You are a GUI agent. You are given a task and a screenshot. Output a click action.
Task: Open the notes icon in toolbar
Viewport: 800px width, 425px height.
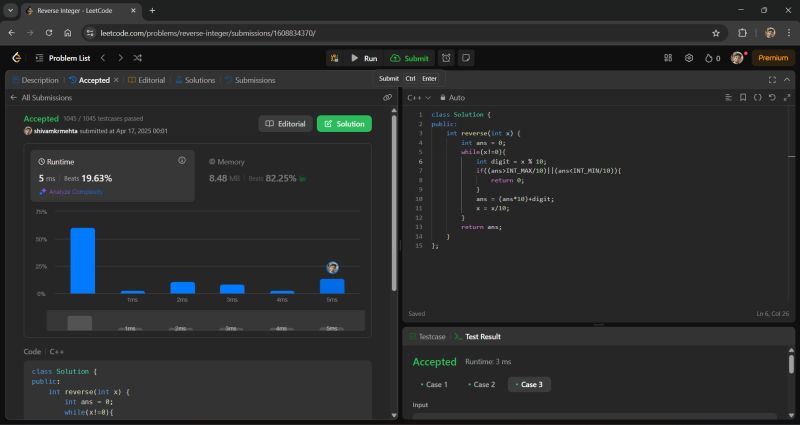(466, 58)
